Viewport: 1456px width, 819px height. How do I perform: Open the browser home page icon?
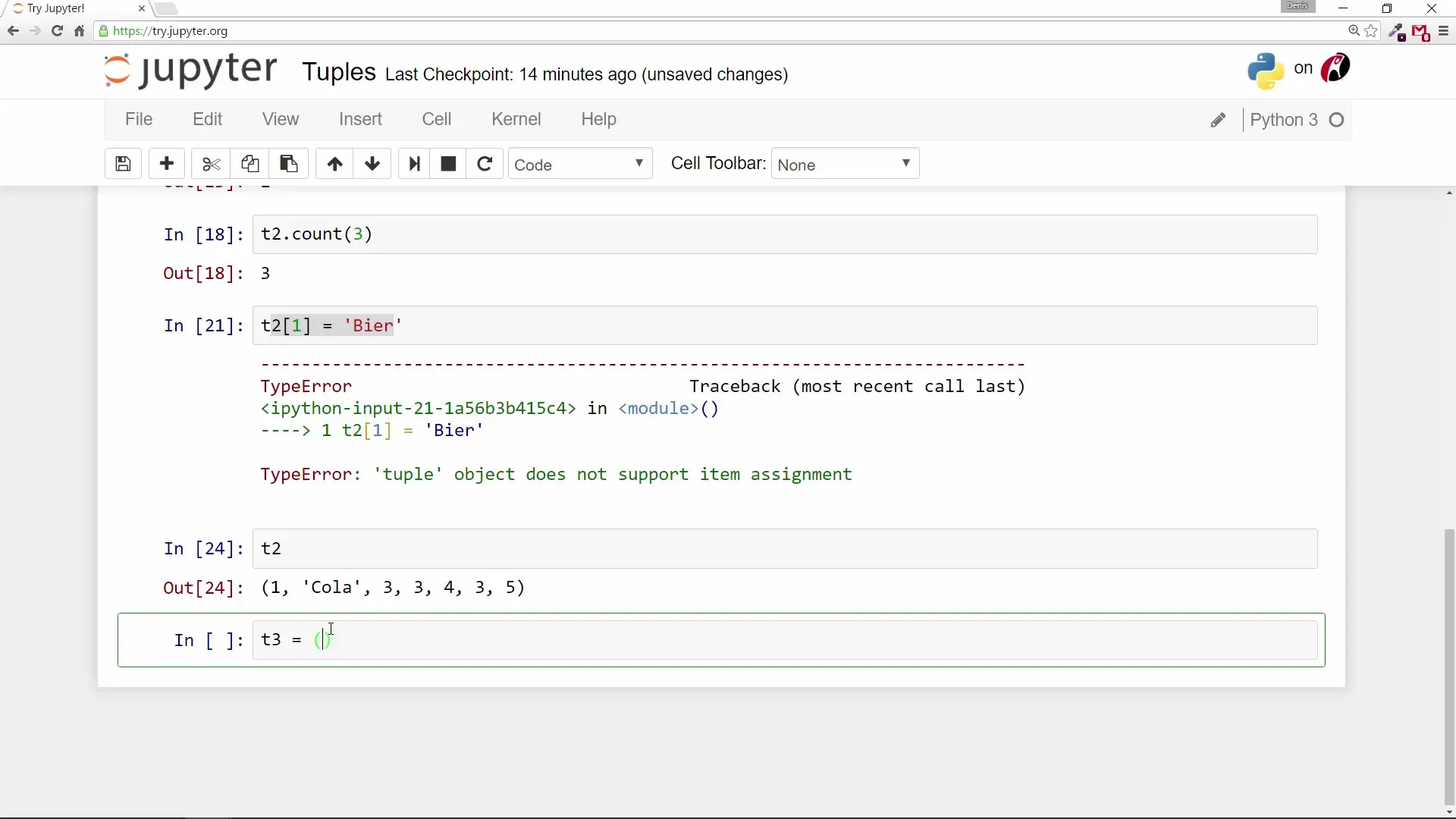79,31
